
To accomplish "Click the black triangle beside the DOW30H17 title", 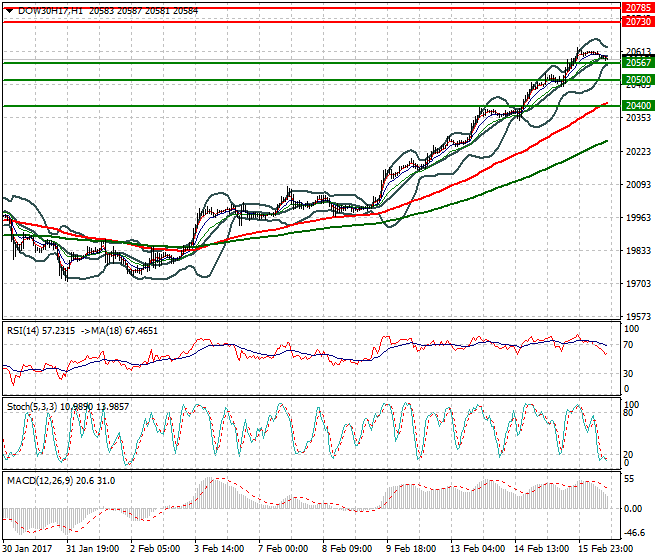I will [9, 11].
